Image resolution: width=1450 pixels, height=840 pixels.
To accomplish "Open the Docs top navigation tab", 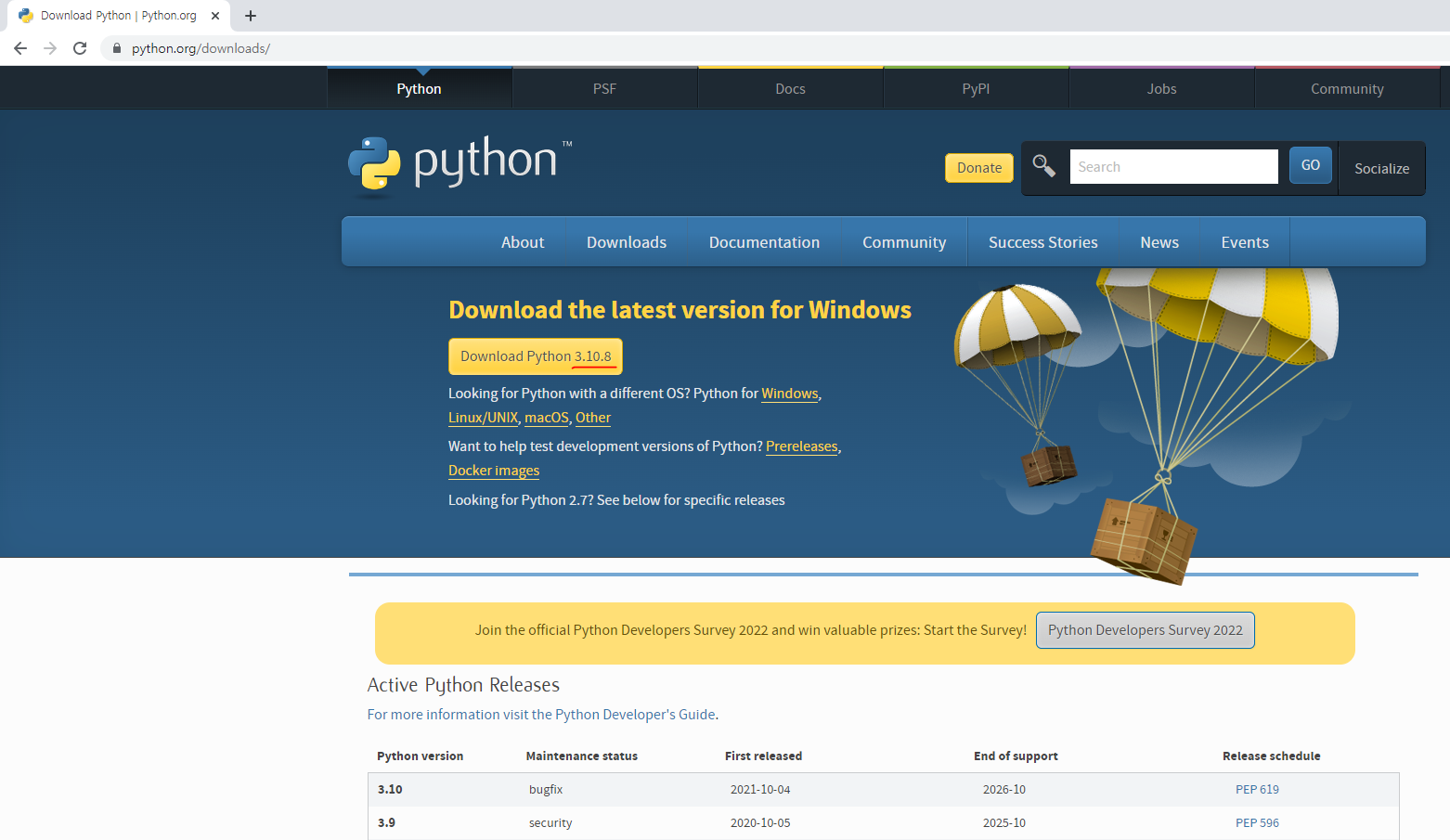I will coord(790,89).
